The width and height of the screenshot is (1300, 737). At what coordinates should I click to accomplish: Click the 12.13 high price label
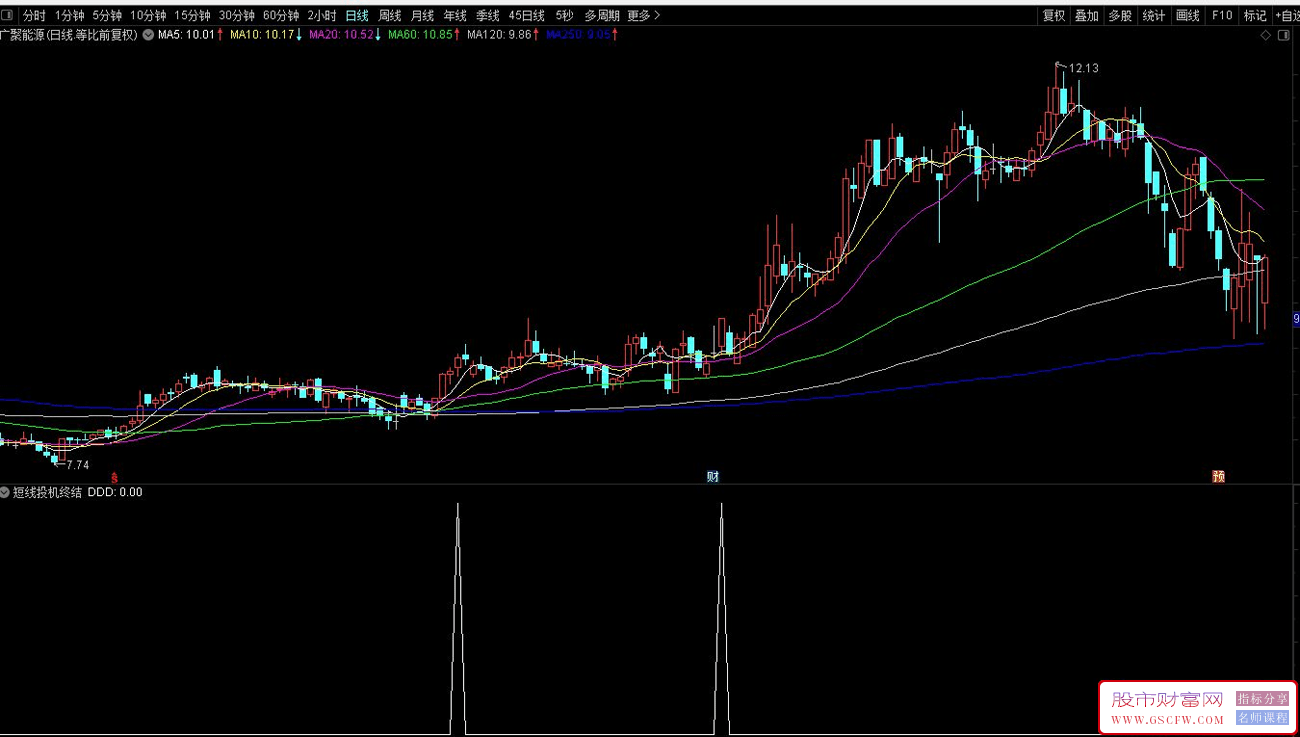point(1084,68)
